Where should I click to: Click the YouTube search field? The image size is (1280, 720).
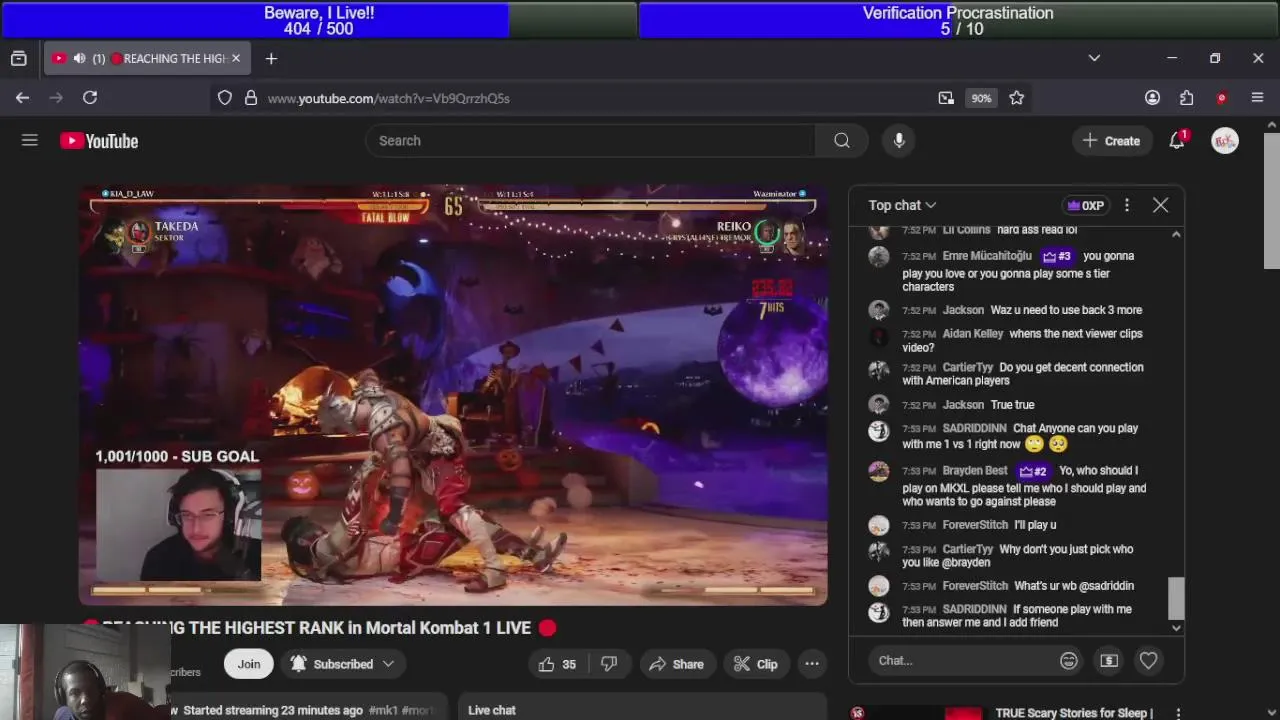pos(590,141)
